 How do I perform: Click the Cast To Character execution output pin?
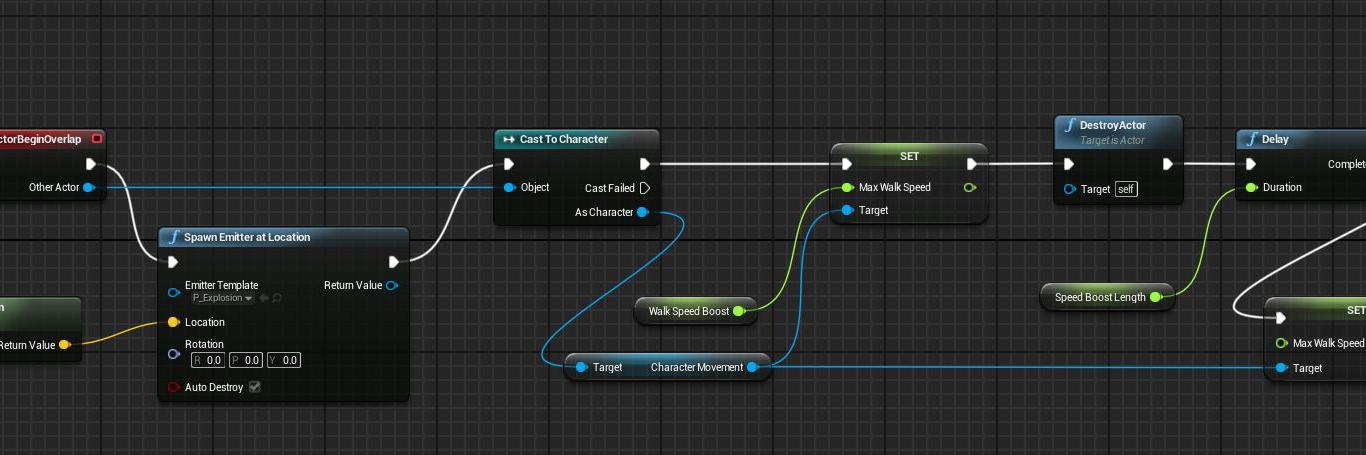[x=645, y=164]
